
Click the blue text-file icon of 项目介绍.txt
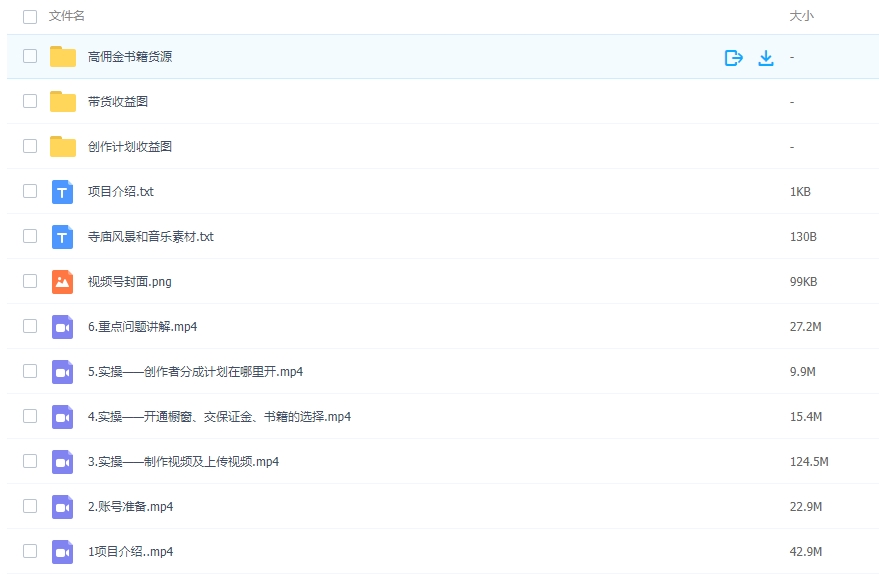(x=63, y=191)
